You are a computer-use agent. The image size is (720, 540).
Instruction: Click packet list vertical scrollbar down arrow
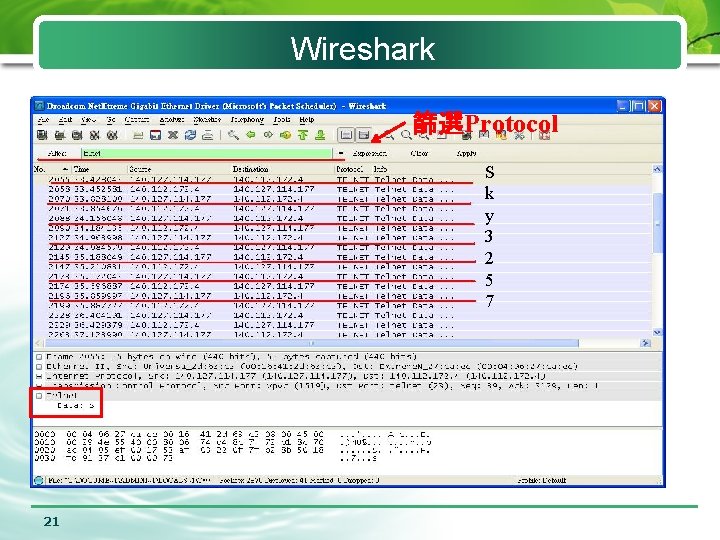coord(657,332)
